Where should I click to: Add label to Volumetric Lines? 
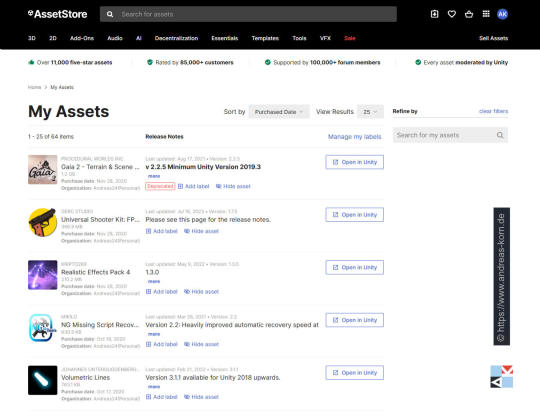pyautogui.click(x=162, y=397)
